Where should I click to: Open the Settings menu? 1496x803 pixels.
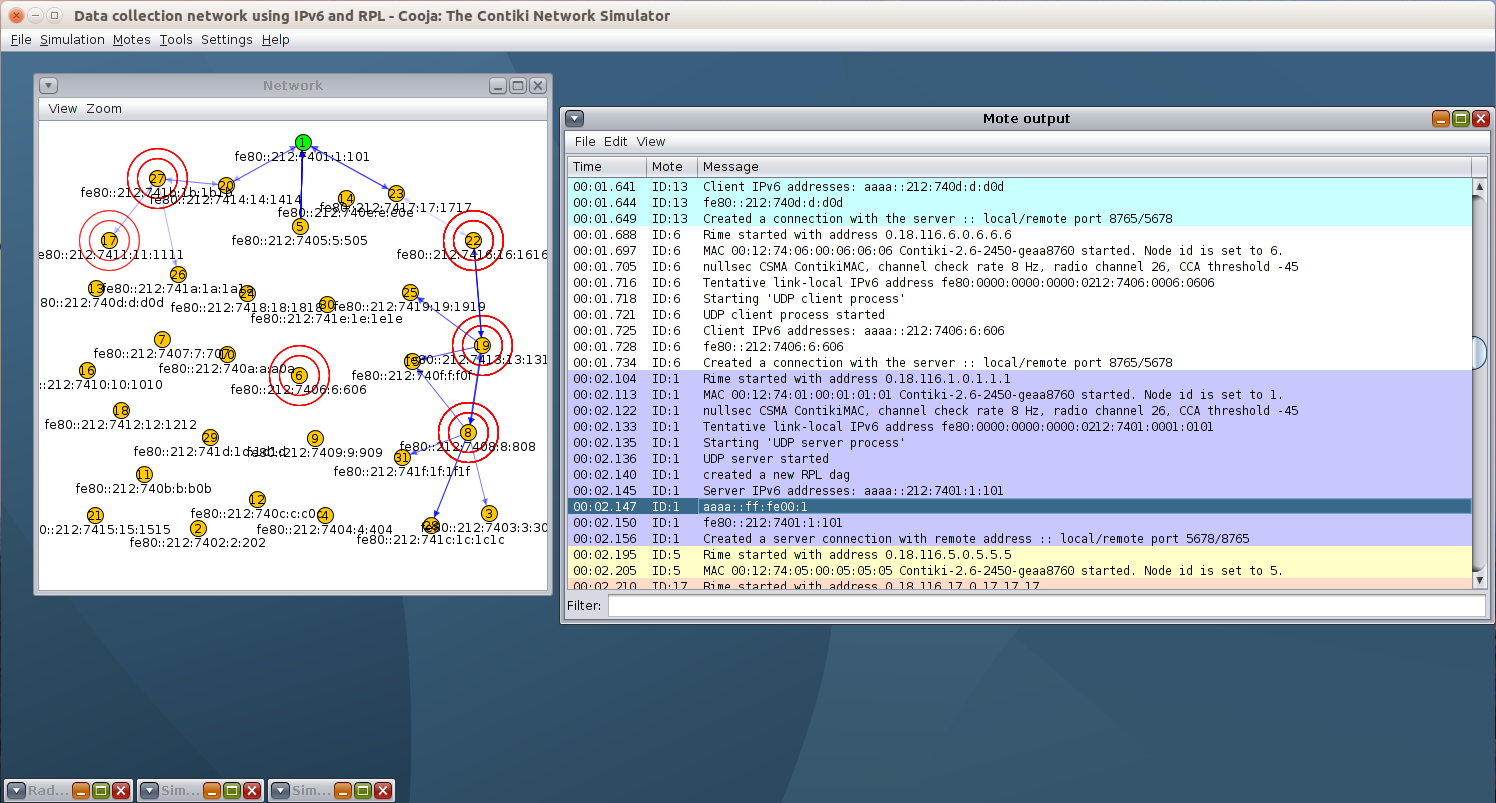pos(227,40)
